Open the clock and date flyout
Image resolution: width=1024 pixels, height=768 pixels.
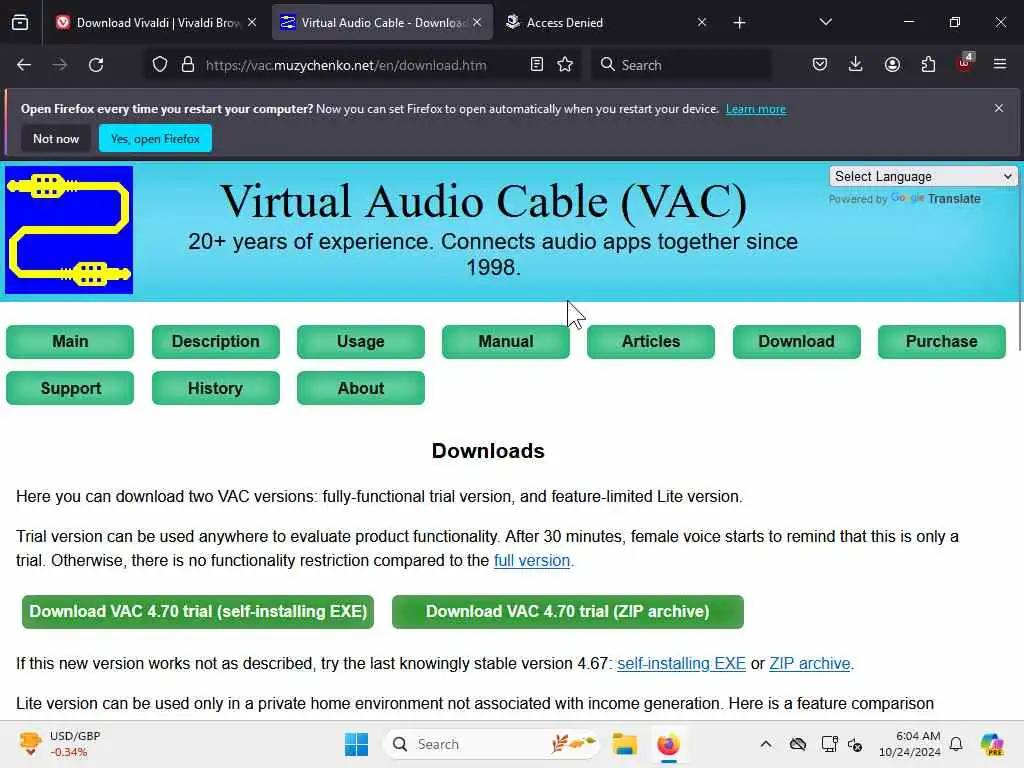click(910, 744)
